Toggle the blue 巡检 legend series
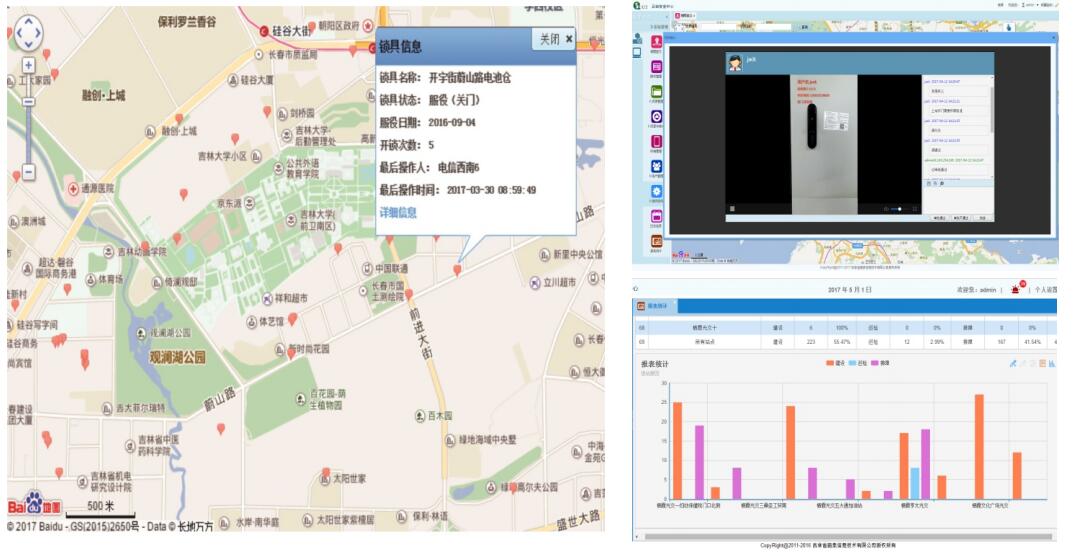This screenshot has width=1077, height=556. 858,363
